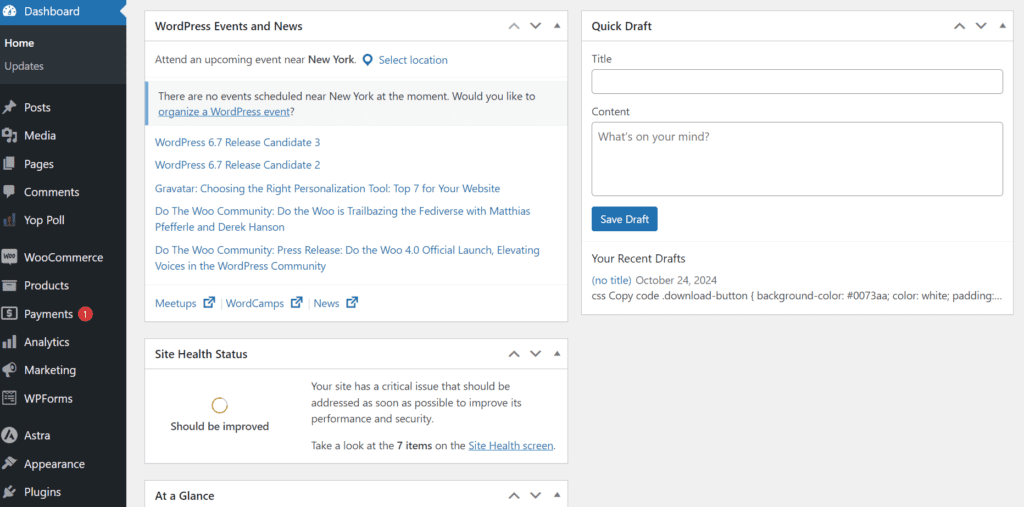Focus the Quick Draft Title field
1024x507 pixels.
click(x=797, y=82)
